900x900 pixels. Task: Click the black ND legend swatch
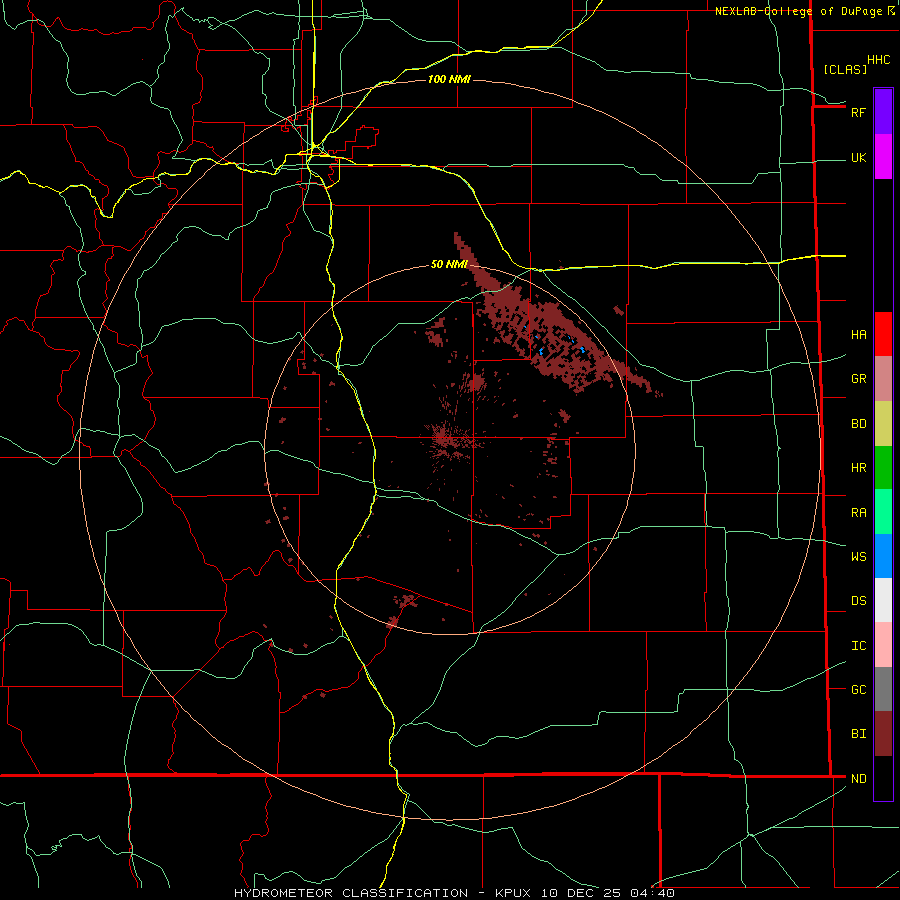(x=883, y=778)
